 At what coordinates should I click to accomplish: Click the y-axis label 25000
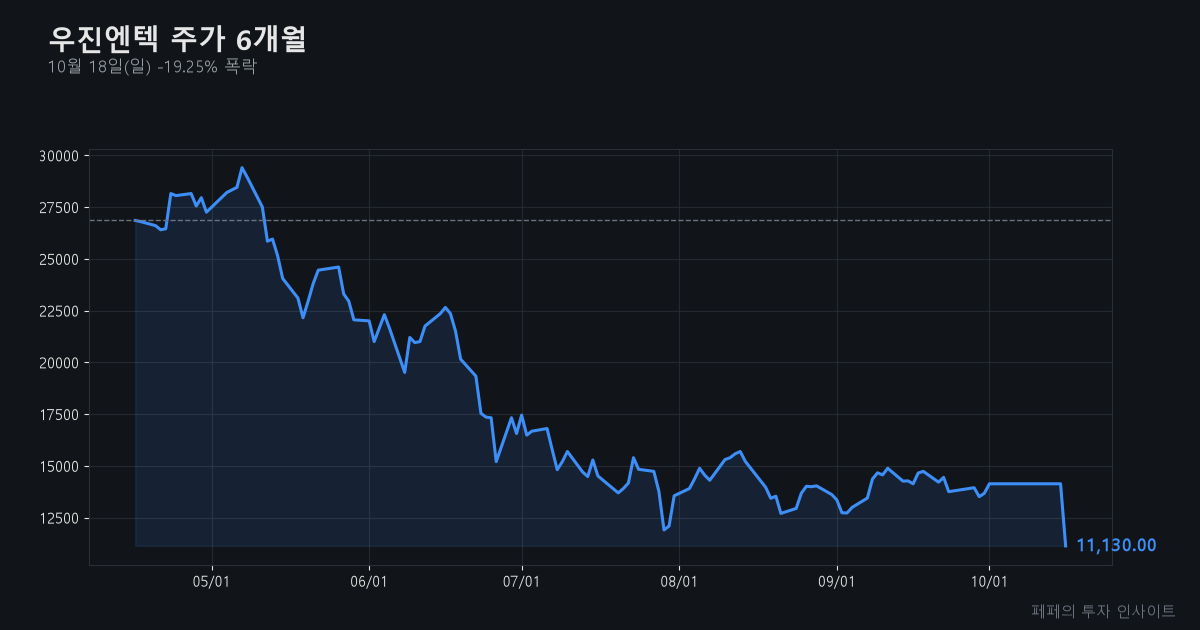(x=59, y=260)
